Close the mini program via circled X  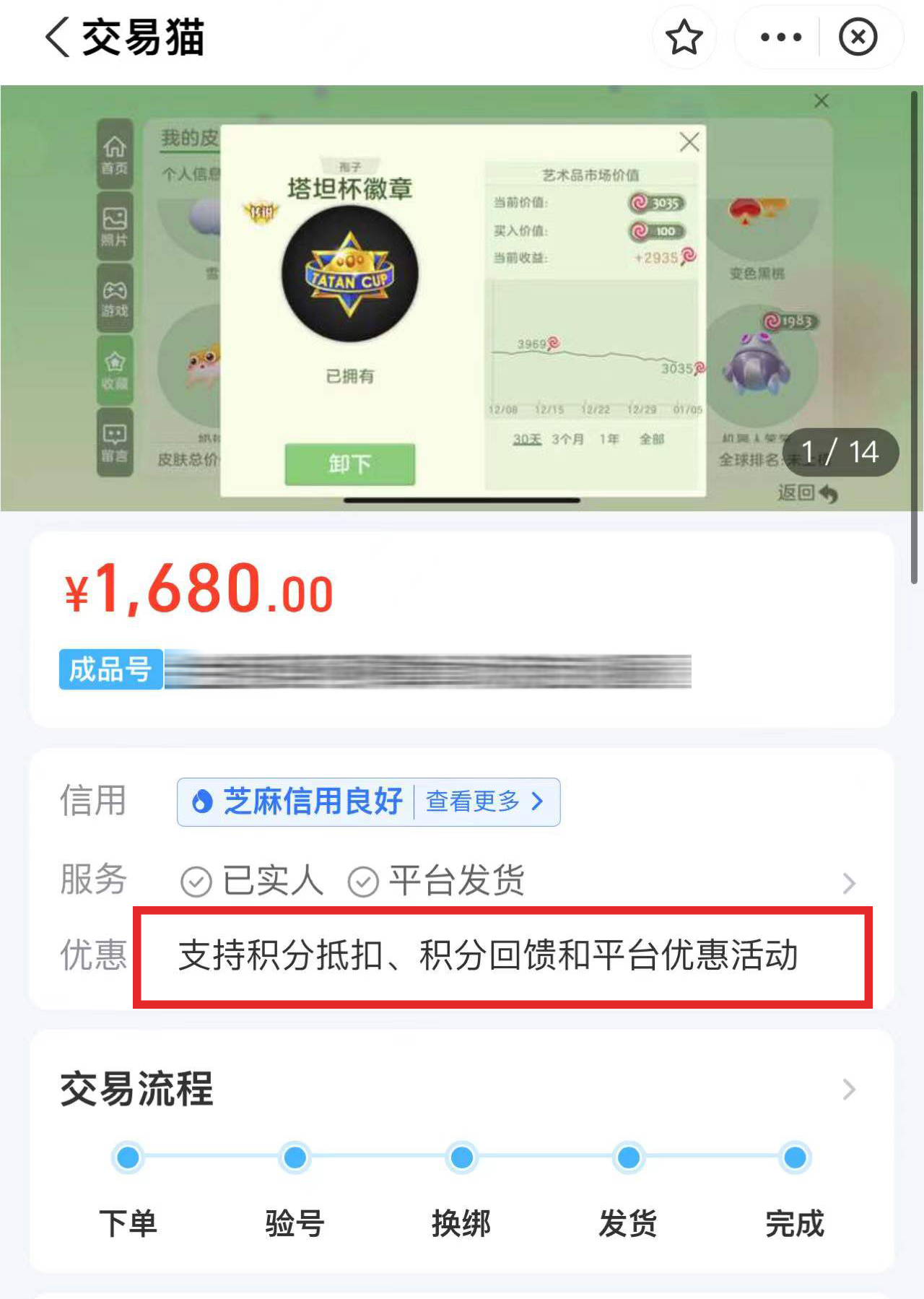coord(858,38)
